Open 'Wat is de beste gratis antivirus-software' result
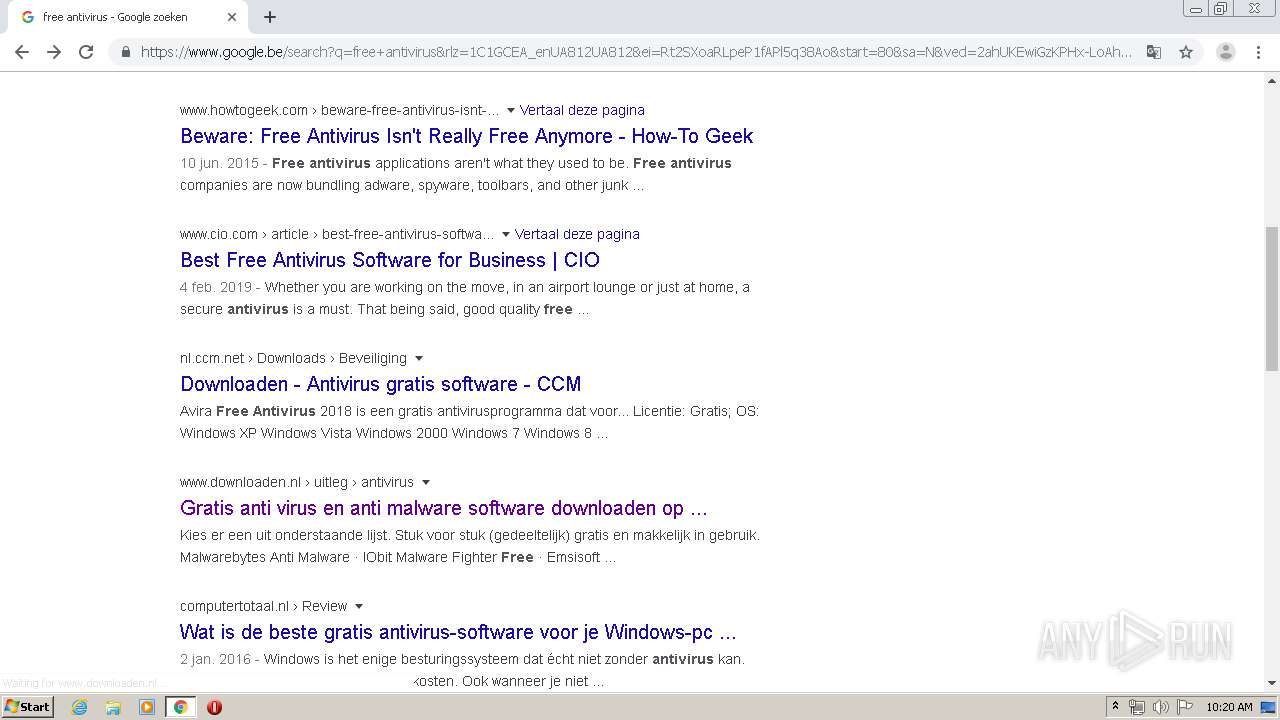This screenshot has height=720, width=1280. pyautogui.click(x=458, y=632)
